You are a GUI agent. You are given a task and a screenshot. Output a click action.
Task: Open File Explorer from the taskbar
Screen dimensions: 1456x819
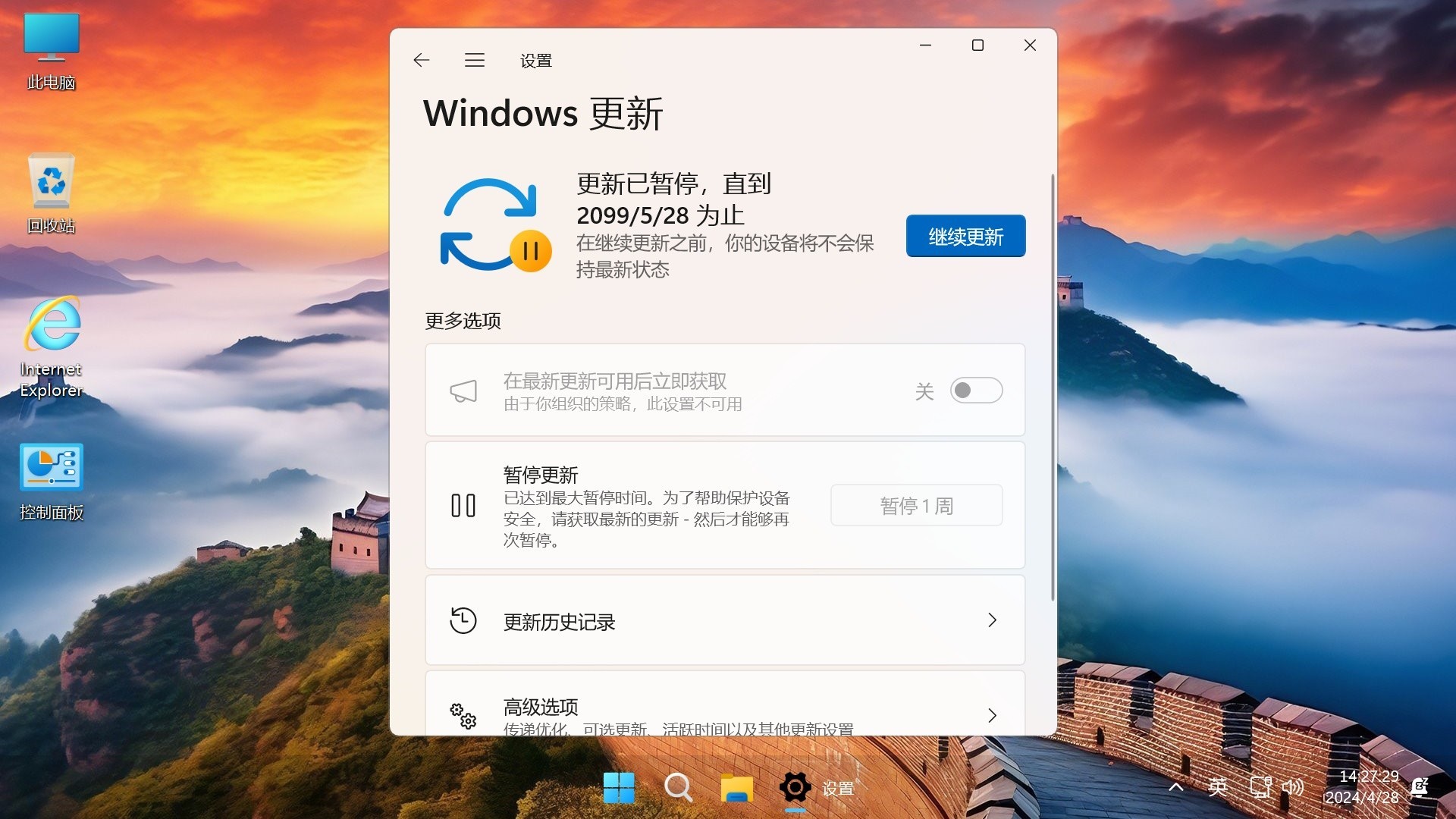(736, 788)
